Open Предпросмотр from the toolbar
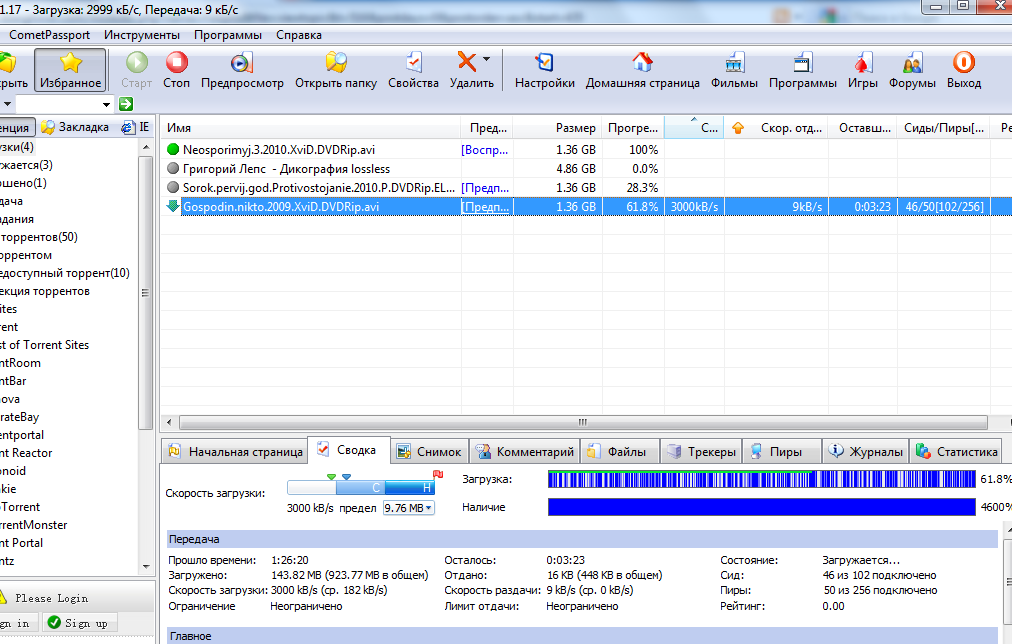Viewport: 1012px width, 644px height. (x=242, y=71)
